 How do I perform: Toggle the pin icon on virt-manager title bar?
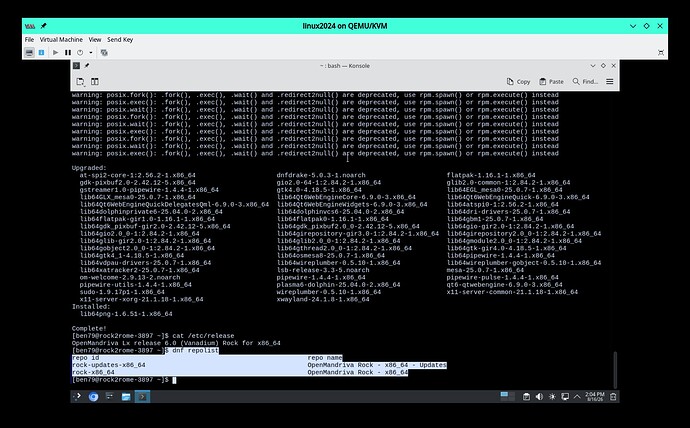tap(44, 26)
